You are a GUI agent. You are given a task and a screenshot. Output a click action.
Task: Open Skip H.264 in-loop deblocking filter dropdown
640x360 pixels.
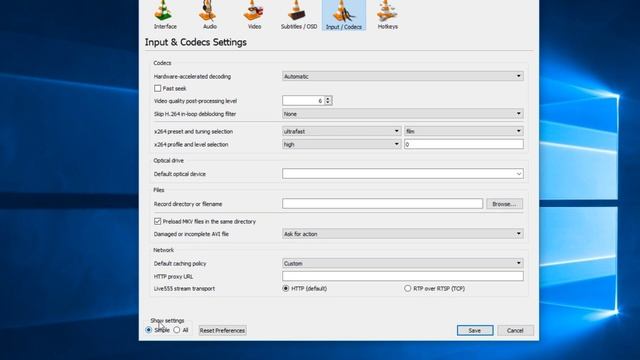(x=402, y=114)
